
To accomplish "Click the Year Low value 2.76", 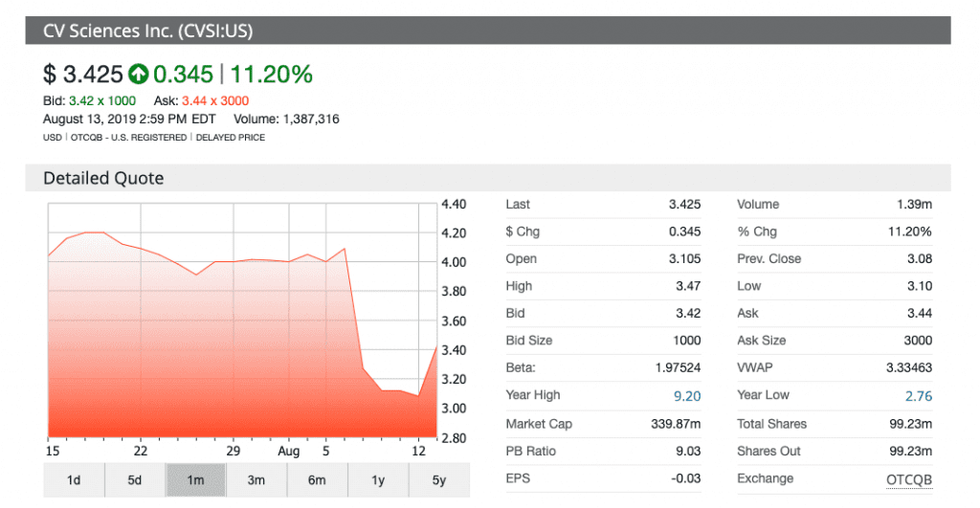I will click(917, 396).
